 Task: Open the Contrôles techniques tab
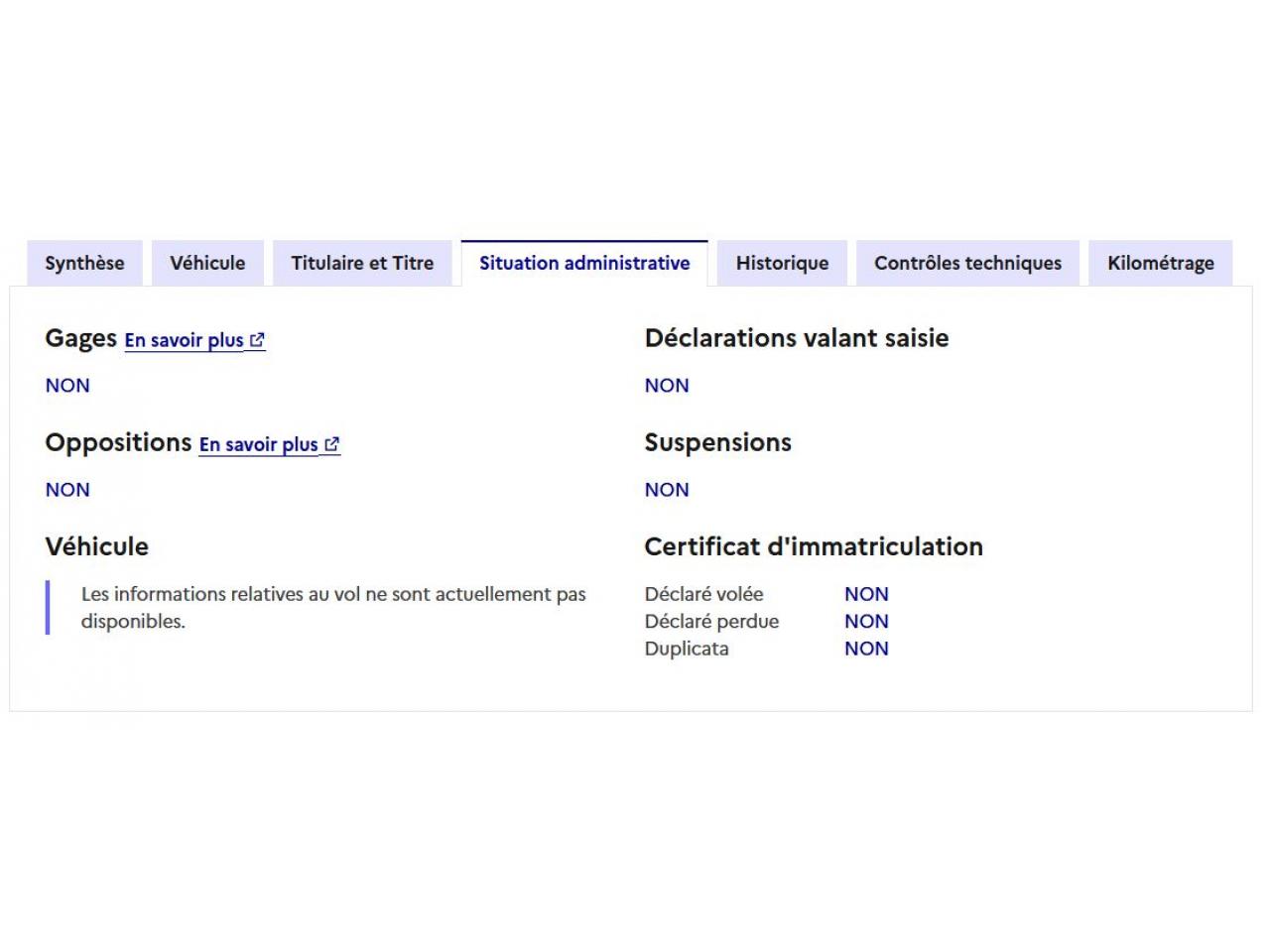[x=967, y=264]
